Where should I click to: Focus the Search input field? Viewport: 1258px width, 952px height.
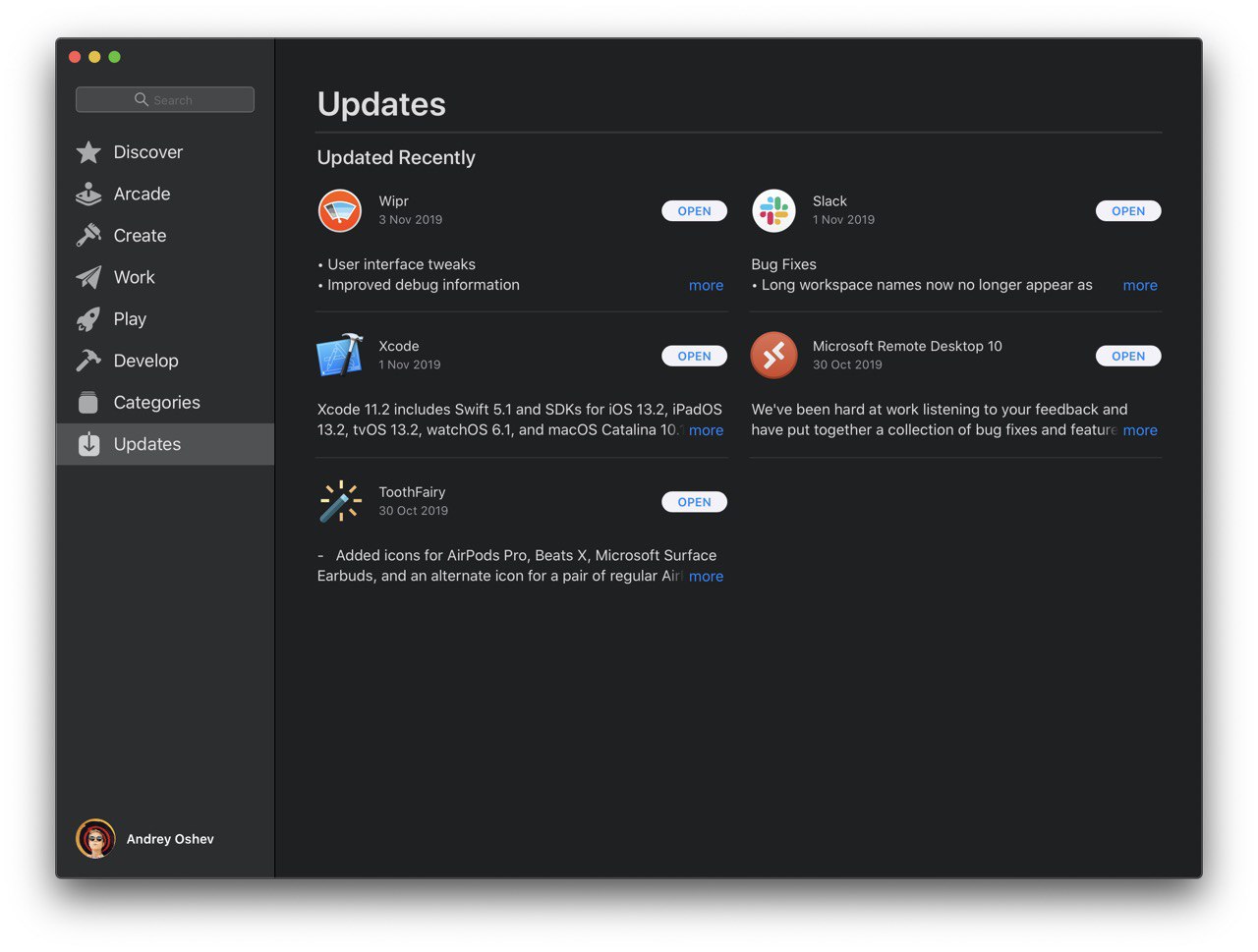point(165,99)
